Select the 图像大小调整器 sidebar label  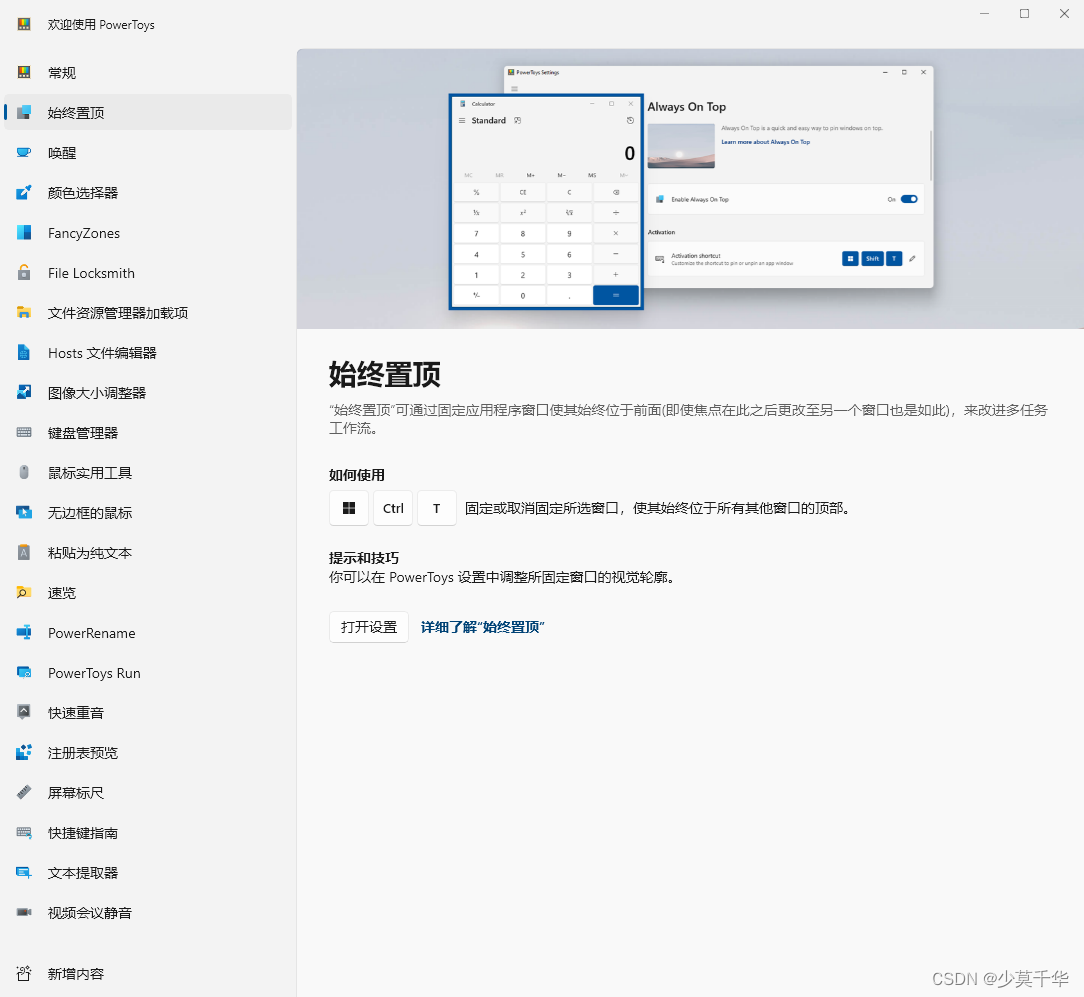[x=97, y=393]
